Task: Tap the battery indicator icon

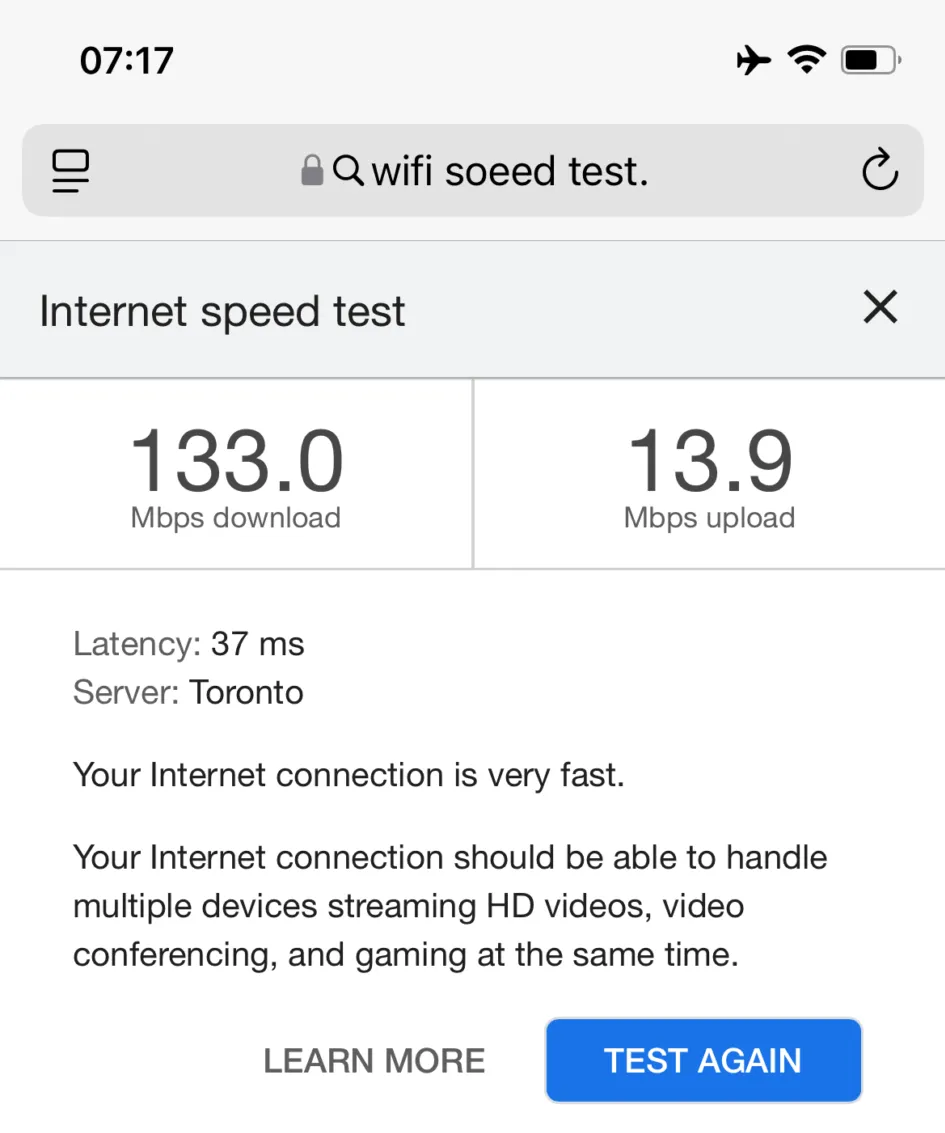Action: point(868,59)
